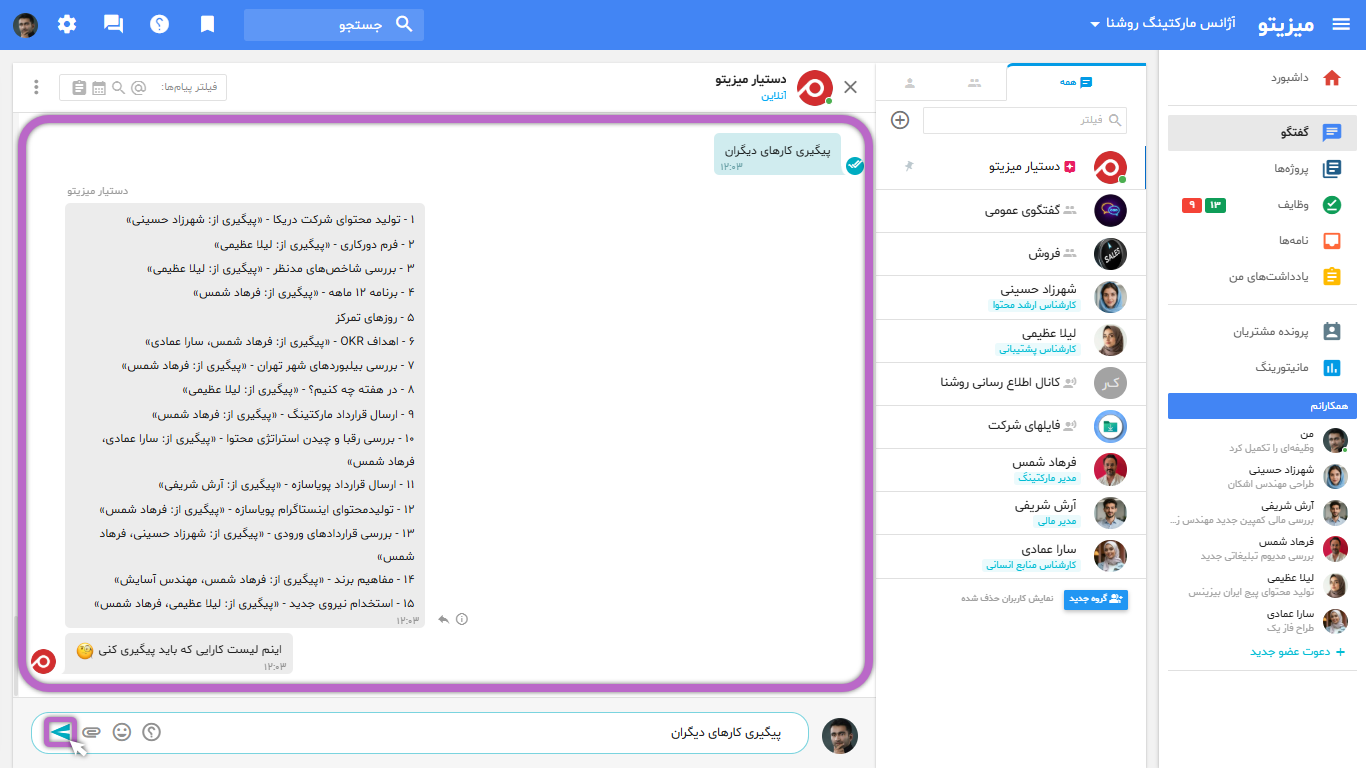Viewport: 1366px width, 768px height.
Task: Open the فایلهای شرکت channel
Action: (1011, 426)
